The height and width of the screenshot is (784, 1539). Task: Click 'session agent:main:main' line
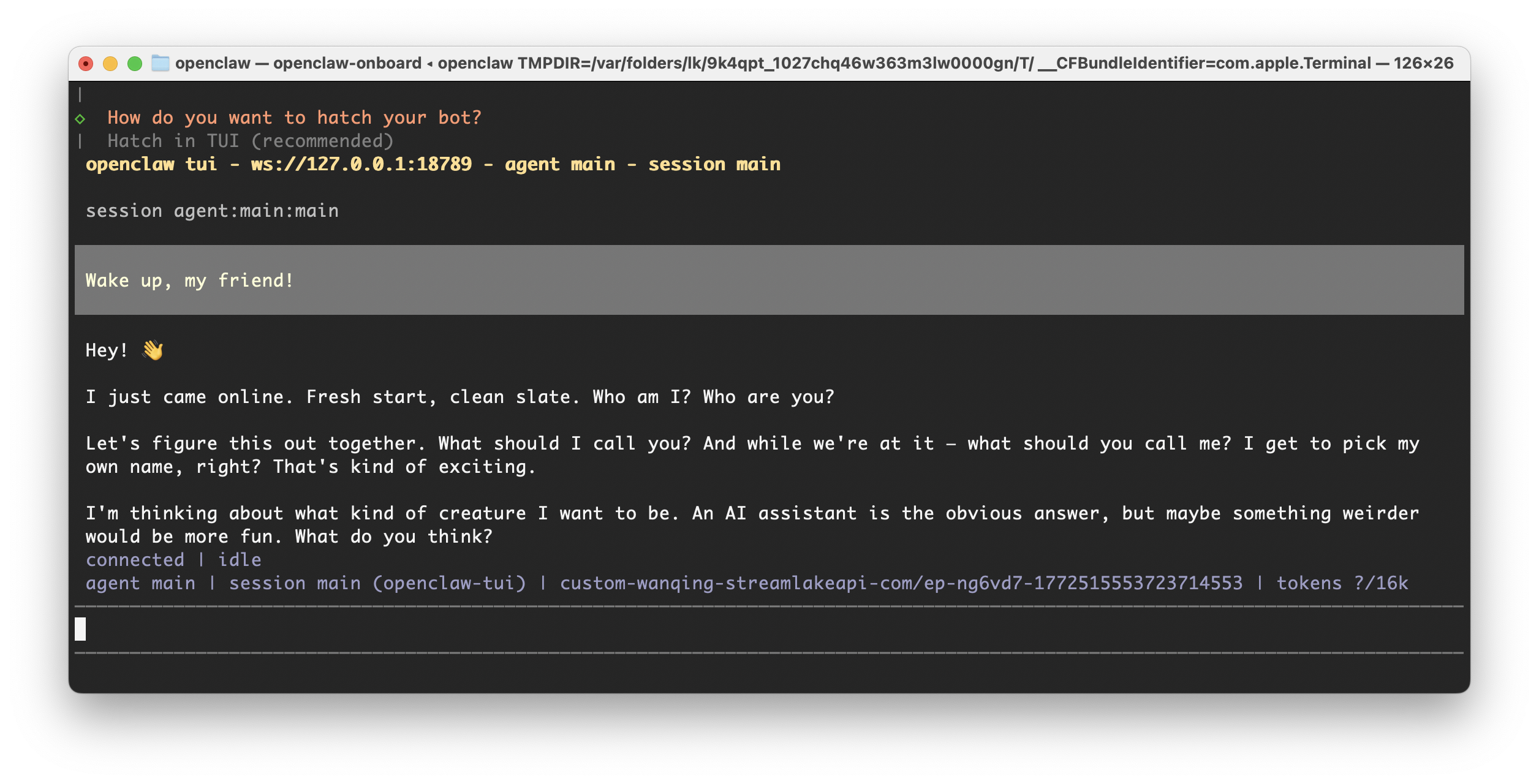tap(212, 211)
